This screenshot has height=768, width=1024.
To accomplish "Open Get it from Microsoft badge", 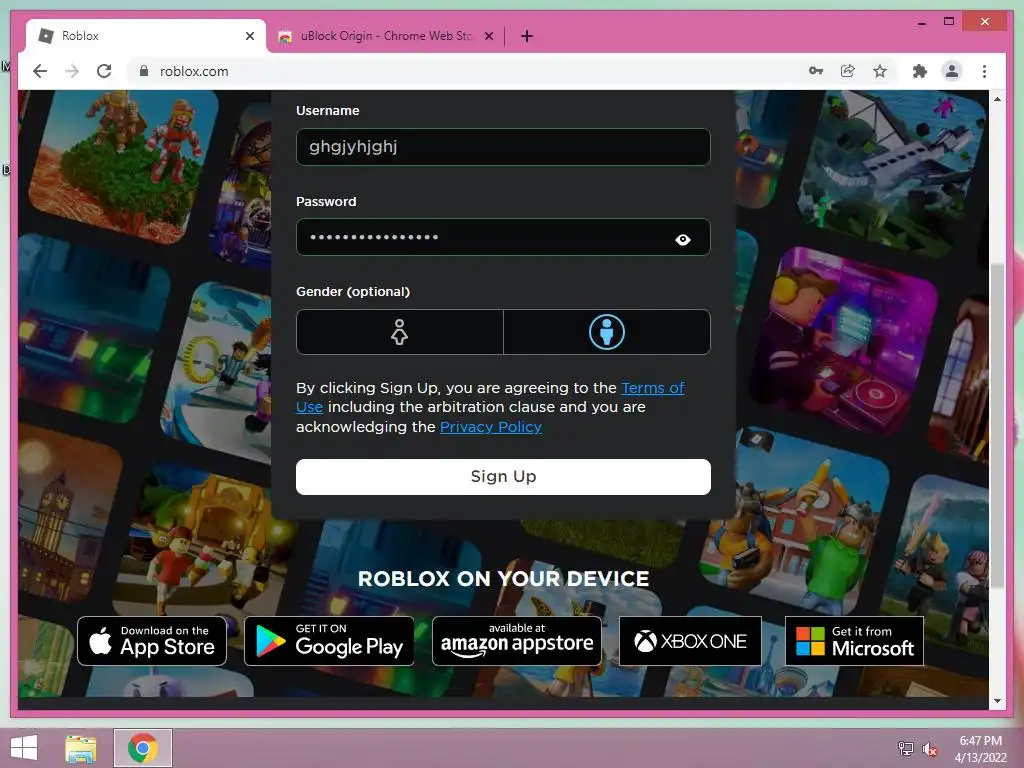I will [854, 641].
